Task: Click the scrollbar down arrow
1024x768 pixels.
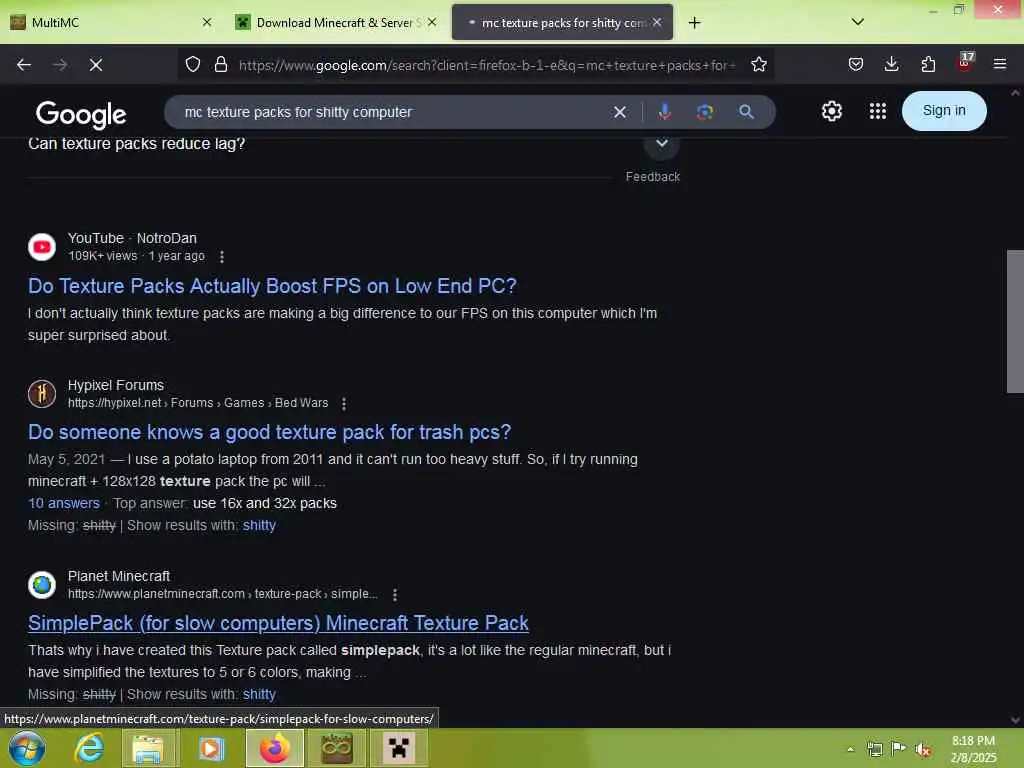Action: click(1015, 720)
